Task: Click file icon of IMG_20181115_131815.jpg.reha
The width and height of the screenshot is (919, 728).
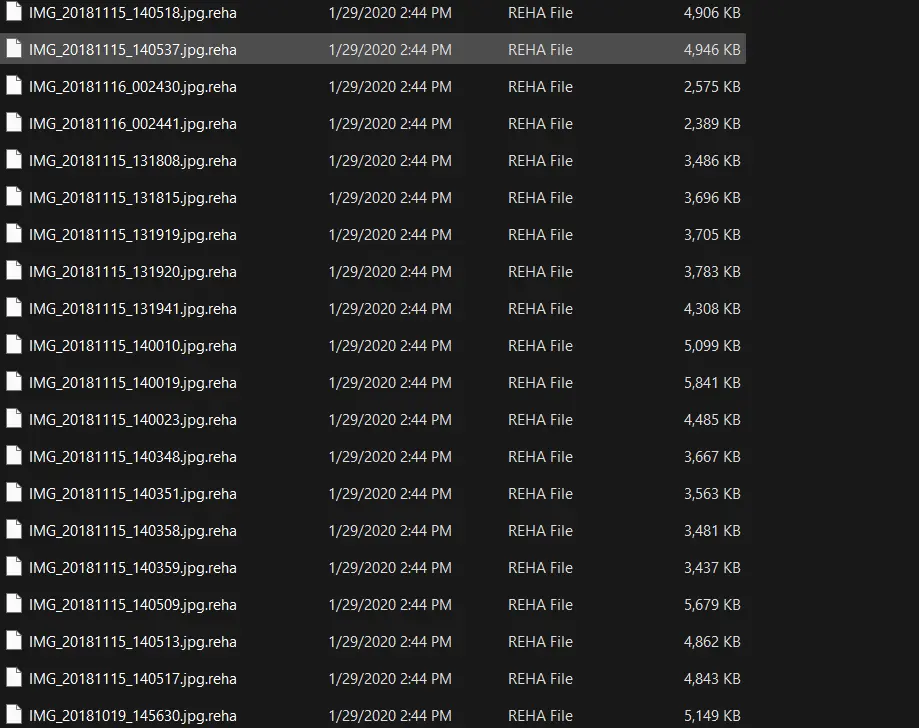Action: tap(14, 196)
